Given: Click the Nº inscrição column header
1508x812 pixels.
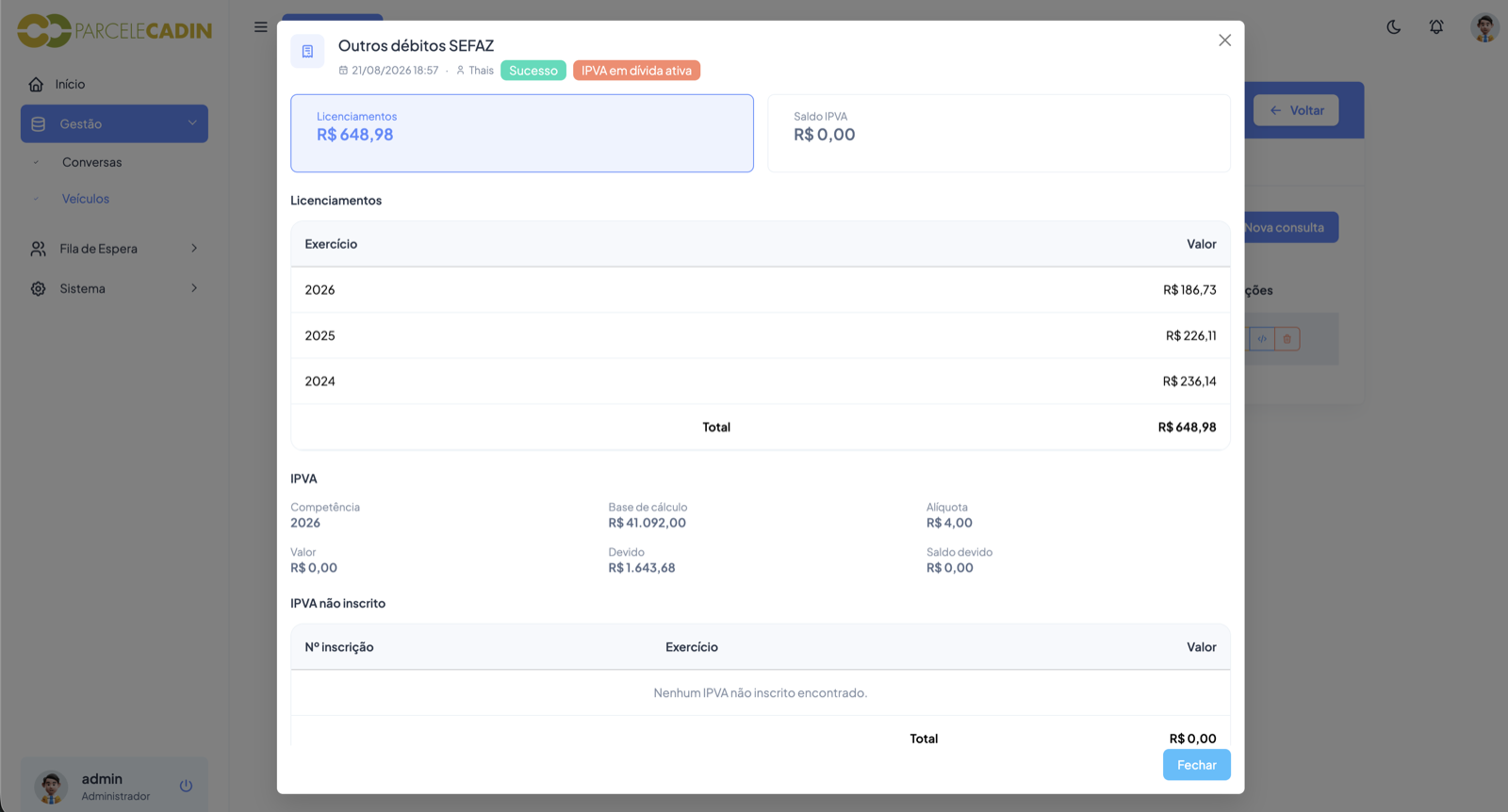Looking at the screenshot, I should click(339, 647).
